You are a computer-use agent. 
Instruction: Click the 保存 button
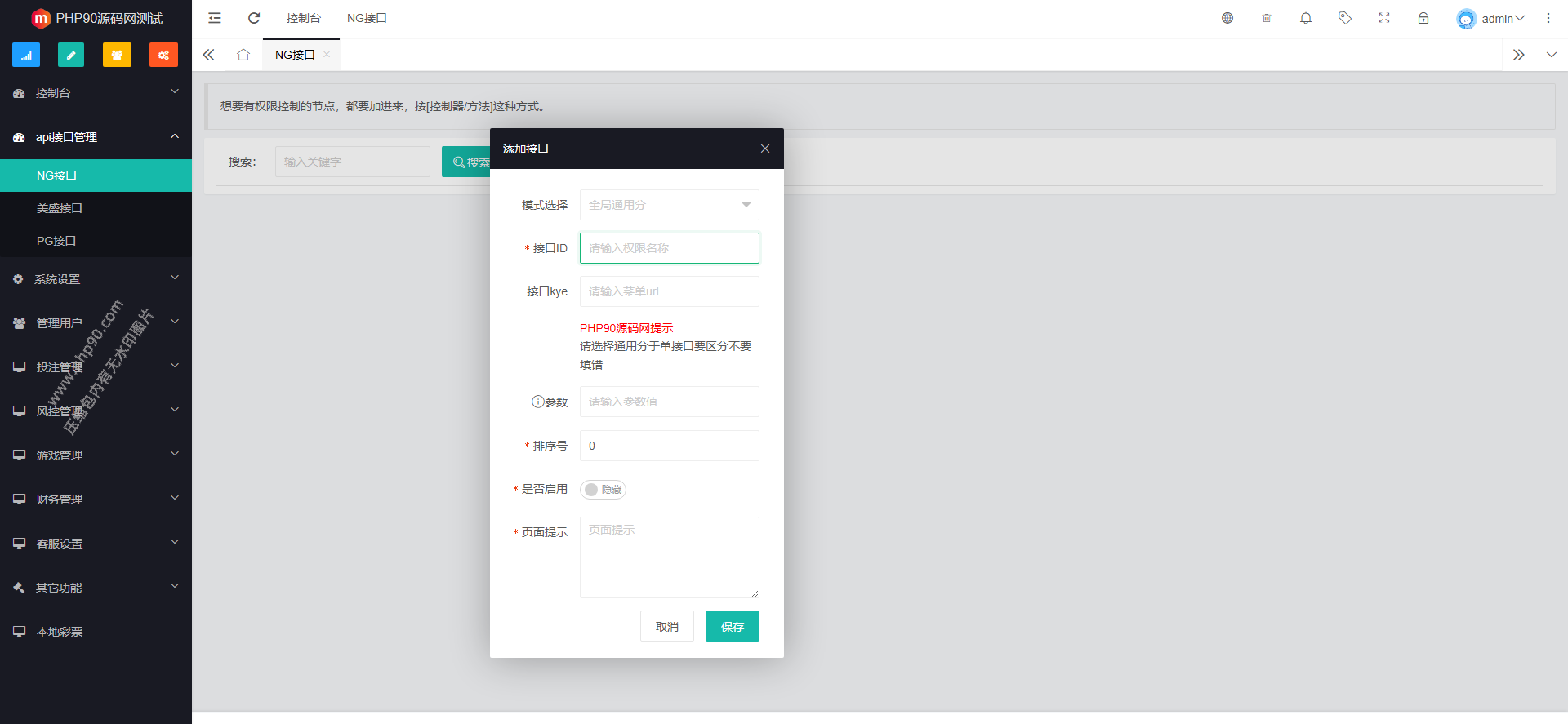click(732, 626)
